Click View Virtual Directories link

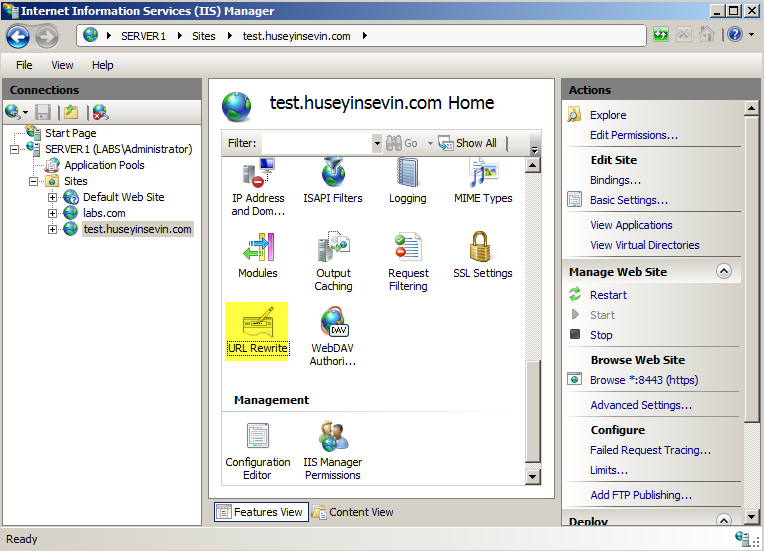(645, 245)
